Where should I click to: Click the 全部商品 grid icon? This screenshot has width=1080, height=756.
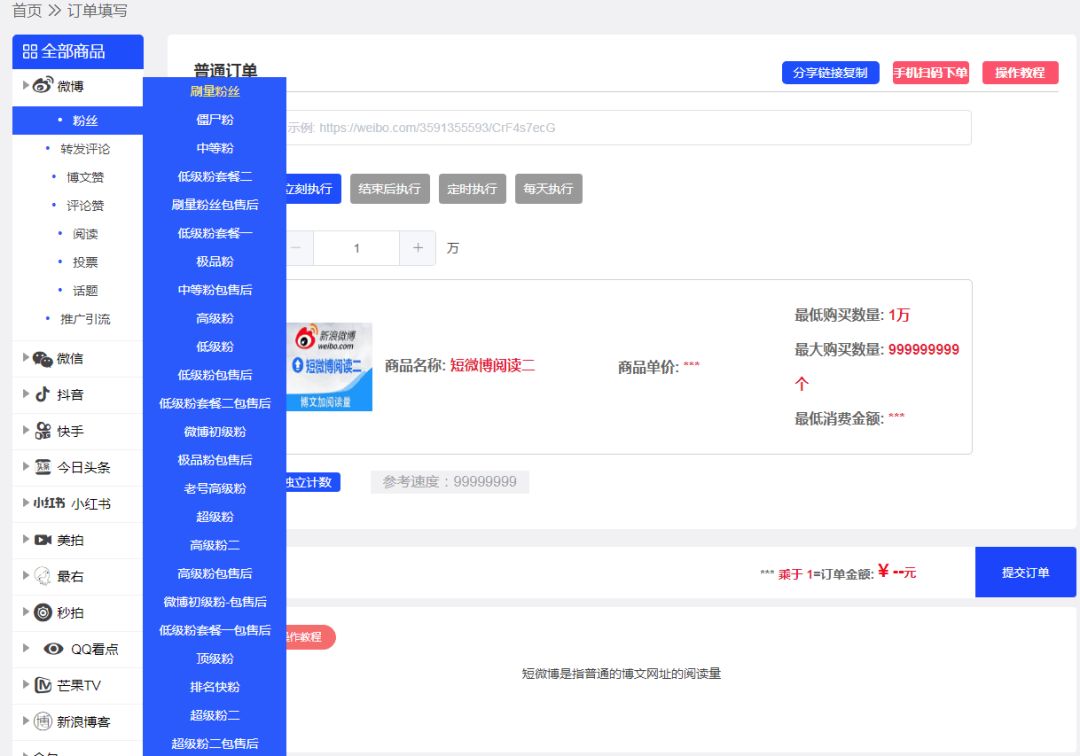click(x=30, y=52)
